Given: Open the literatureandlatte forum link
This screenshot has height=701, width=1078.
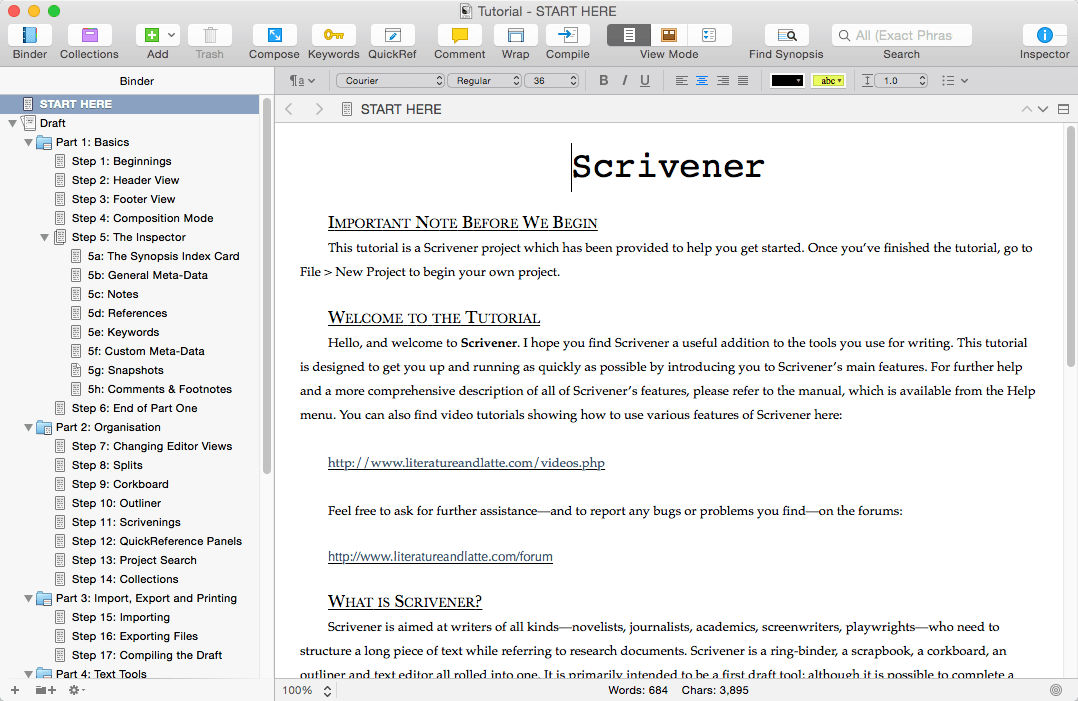Looking at the screenshot, I should (x=440, y=556).
